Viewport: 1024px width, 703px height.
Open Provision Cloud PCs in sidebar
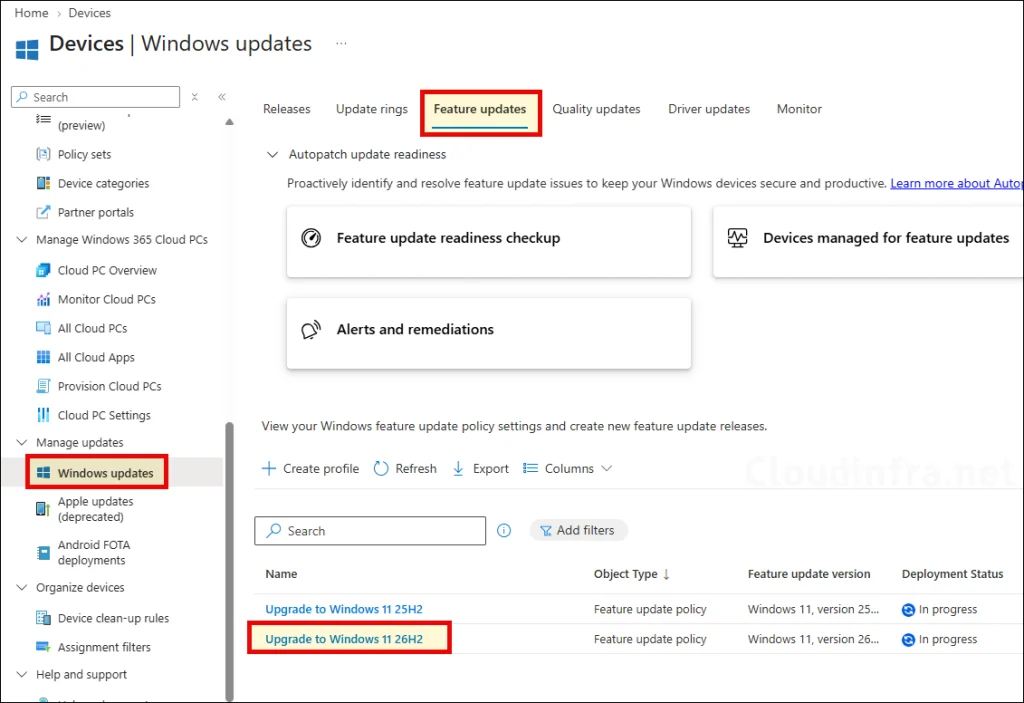[112, 386]
